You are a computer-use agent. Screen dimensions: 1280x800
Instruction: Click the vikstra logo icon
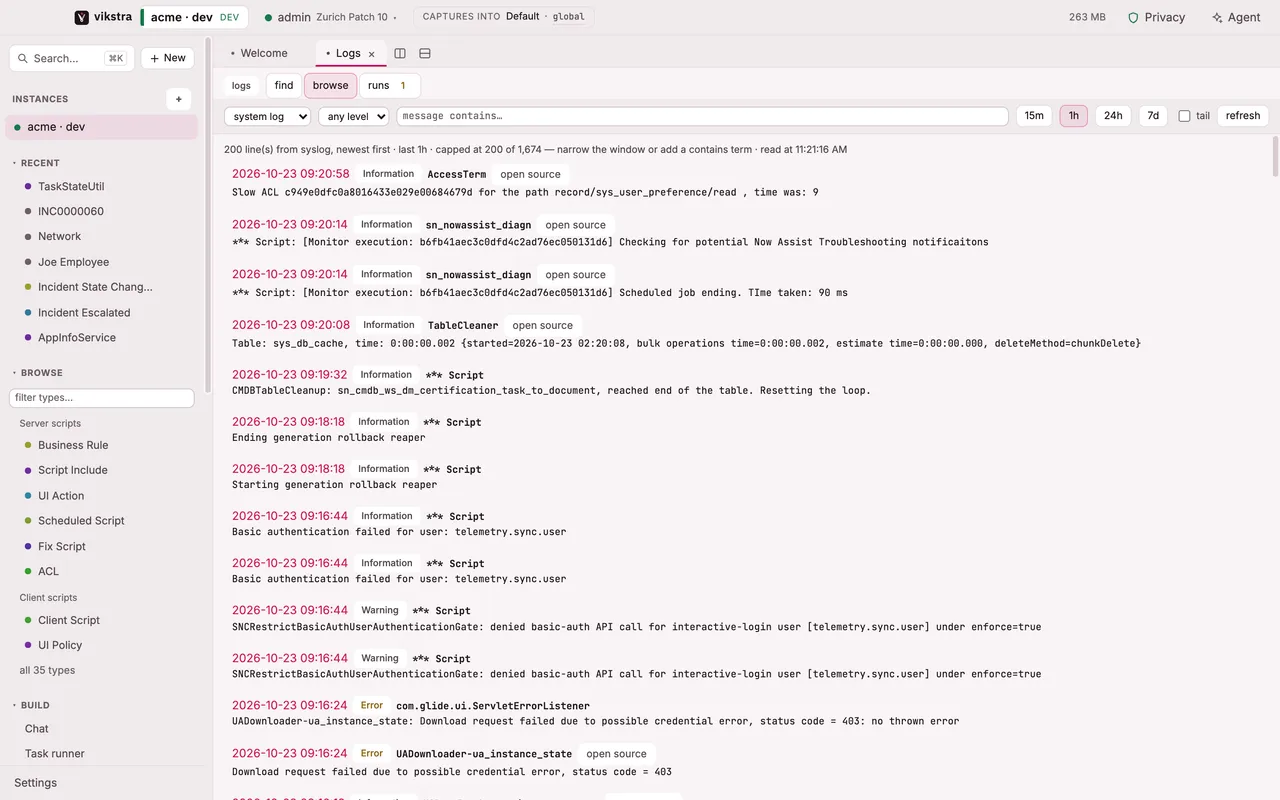(82, 17)
